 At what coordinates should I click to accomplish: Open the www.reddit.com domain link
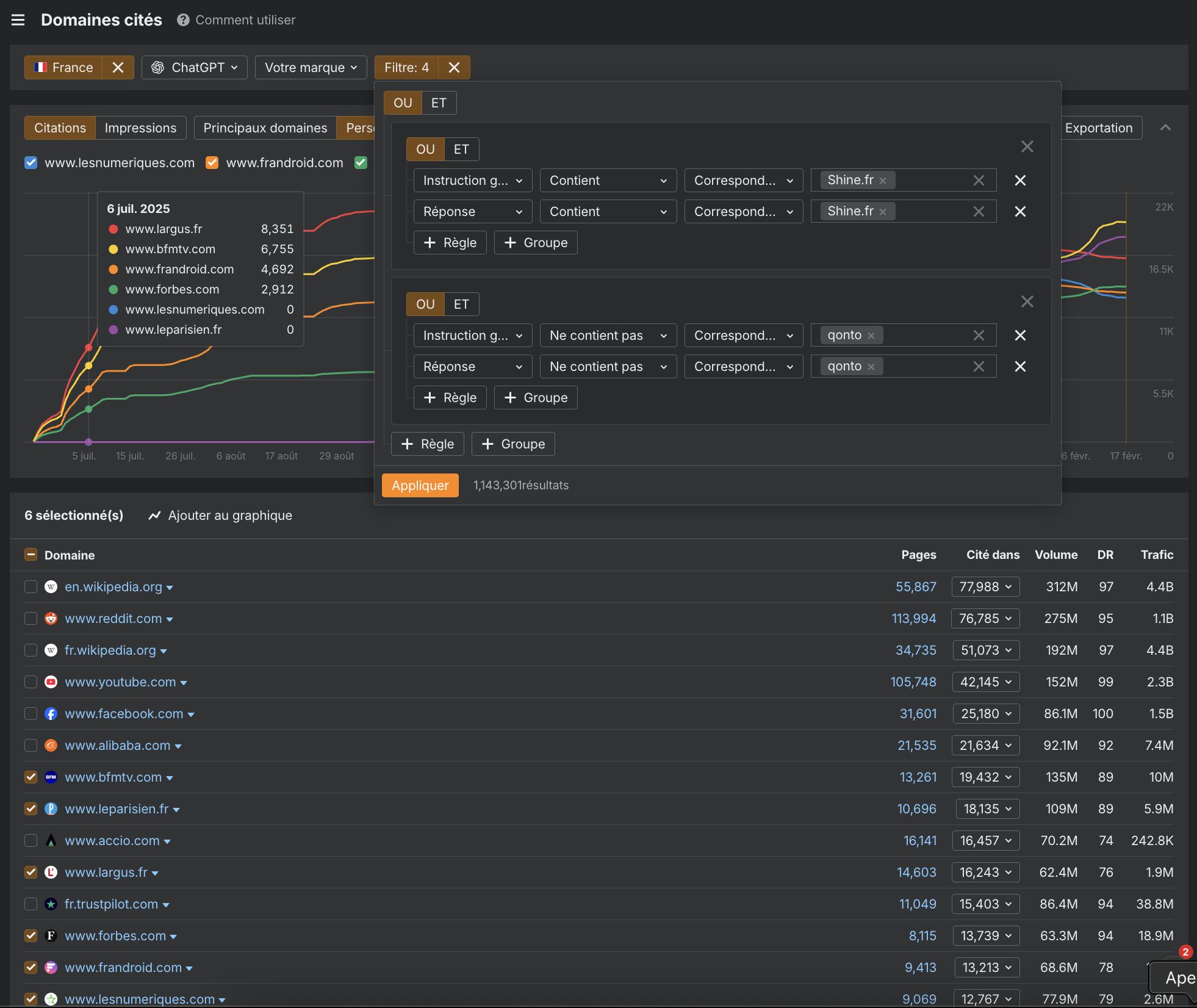113,619
